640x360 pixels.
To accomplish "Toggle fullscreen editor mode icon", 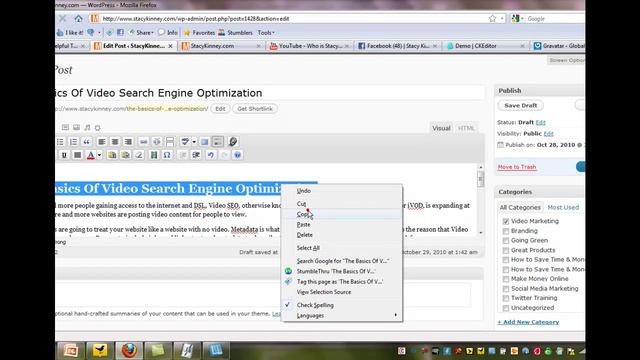I will coord(204,142).
